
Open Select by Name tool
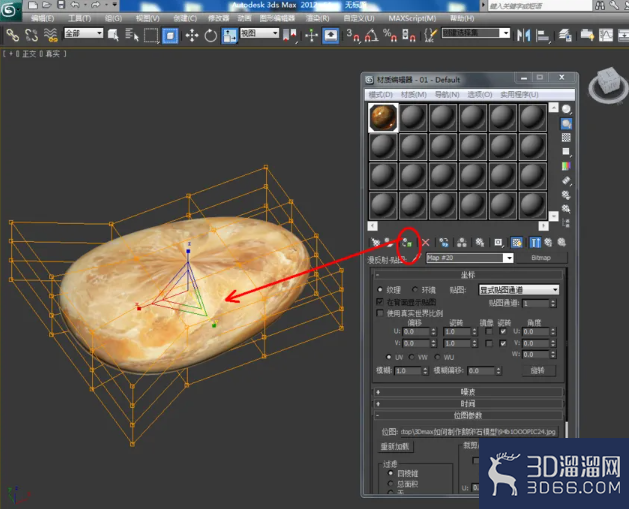click(x=132, y=35)
